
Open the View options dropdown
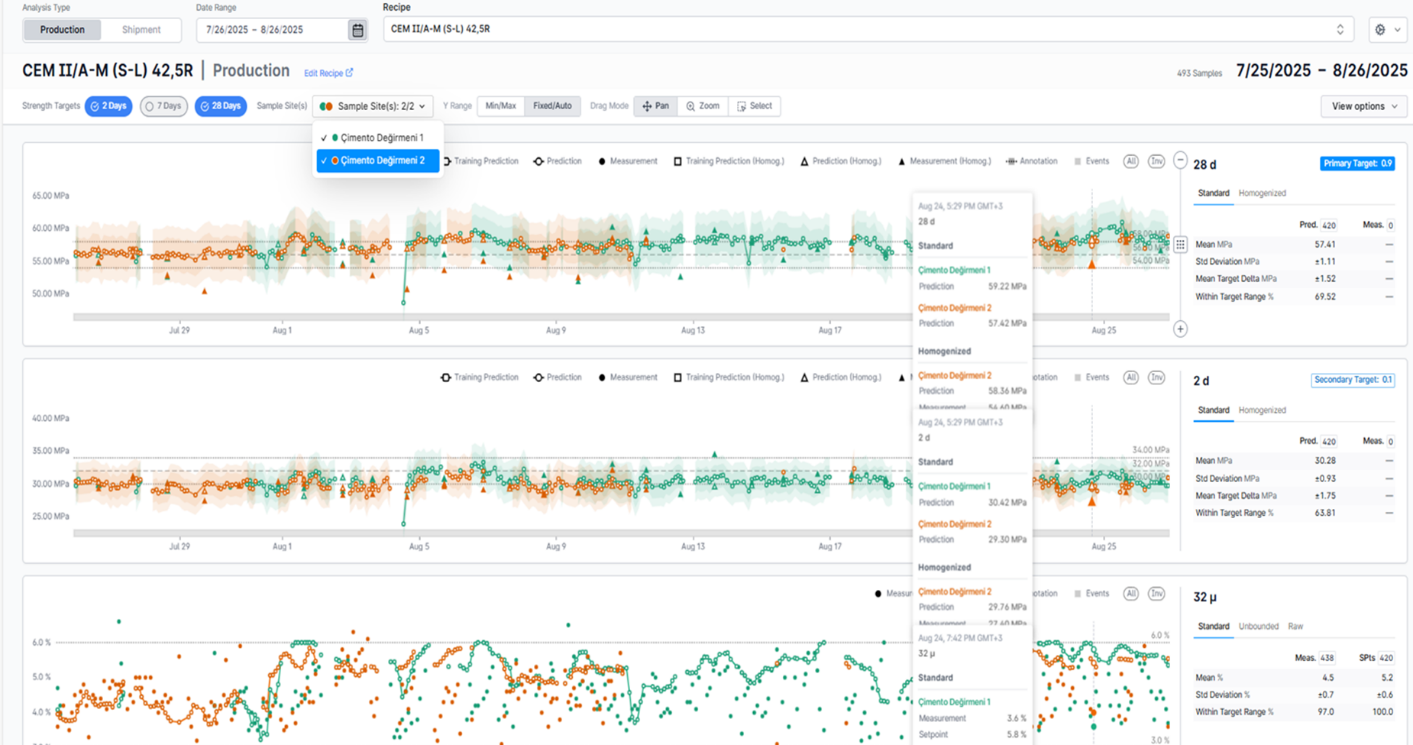tap(1364, 106)
